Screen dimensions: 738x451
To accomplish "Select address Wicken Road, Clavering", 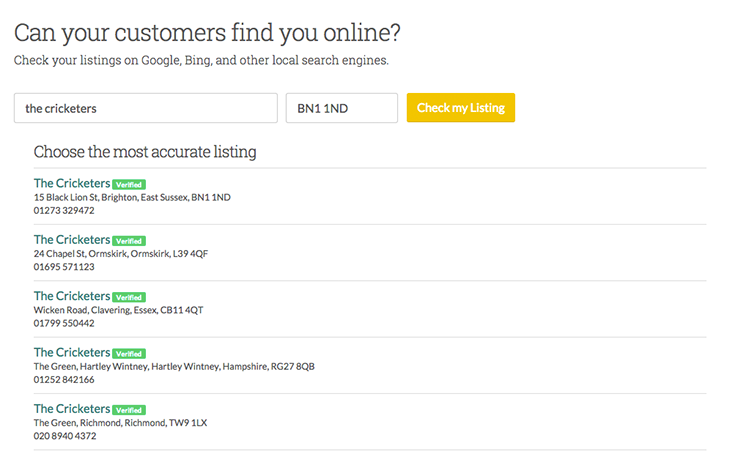I will [118, 310].
